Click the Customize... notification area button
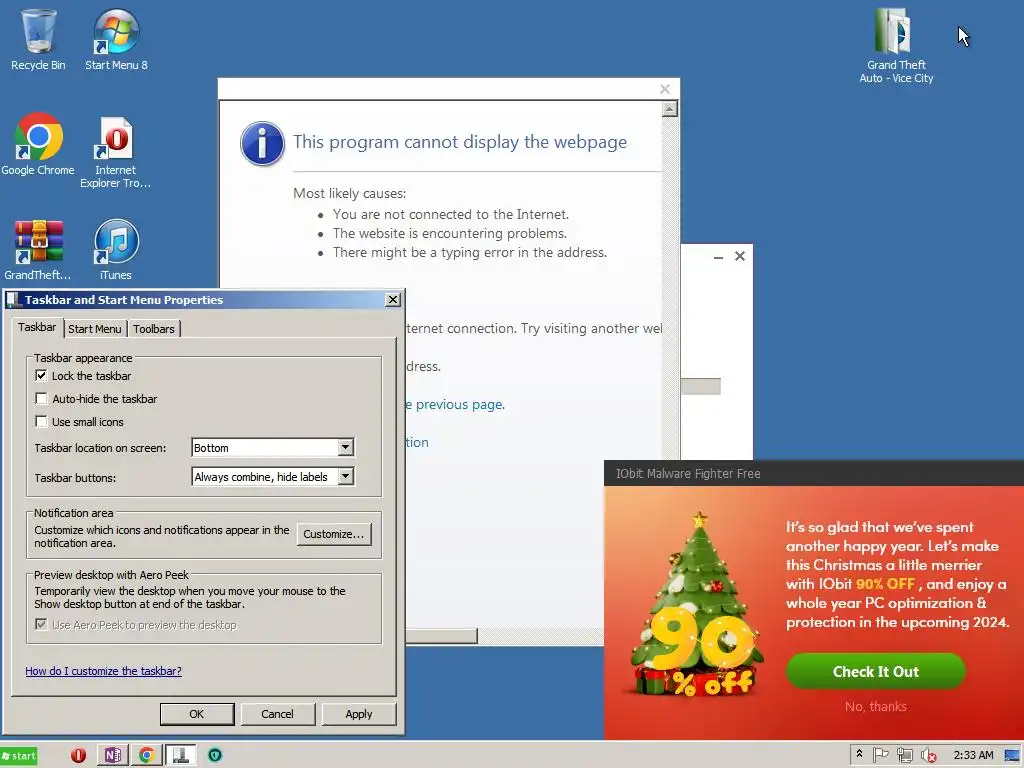Viewport: 1024px width, 768px height. pos(334,534)
